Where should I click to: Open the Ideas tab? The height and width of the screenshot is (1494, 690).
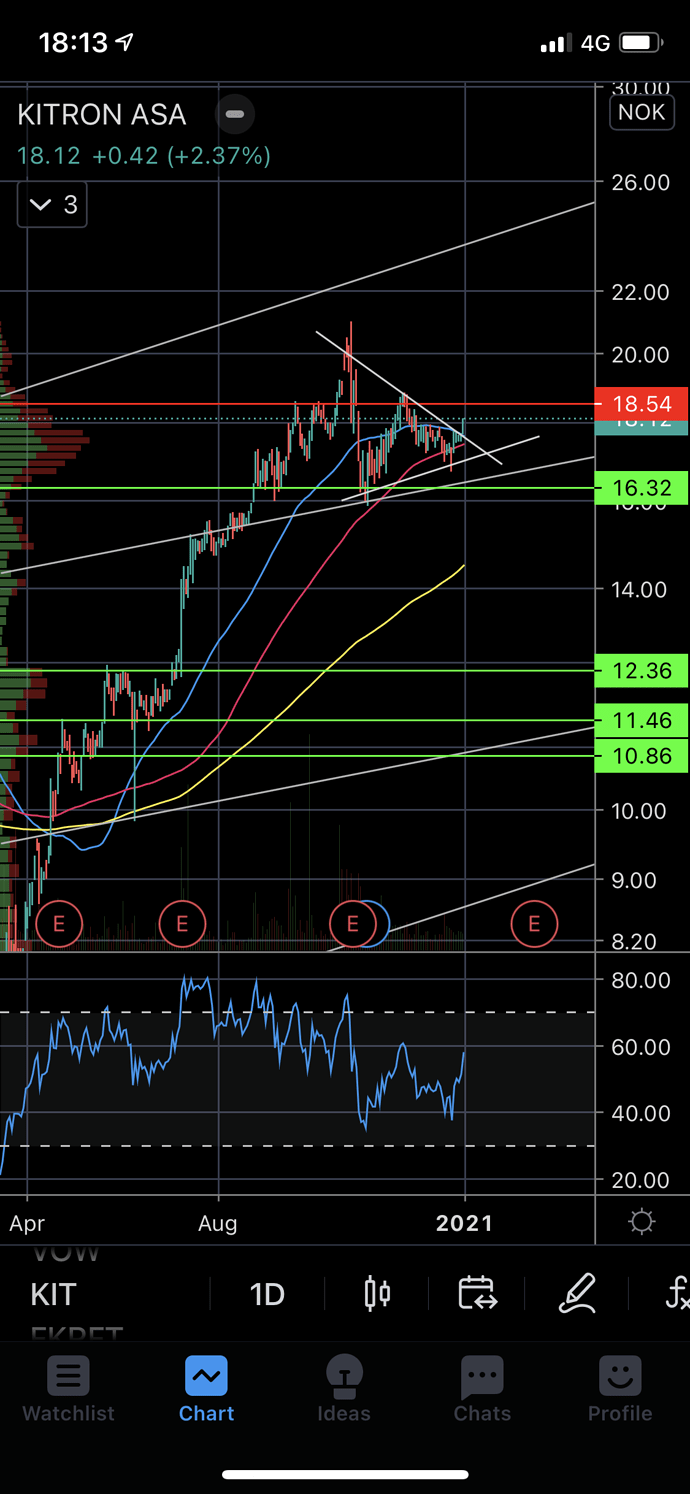343,1389
